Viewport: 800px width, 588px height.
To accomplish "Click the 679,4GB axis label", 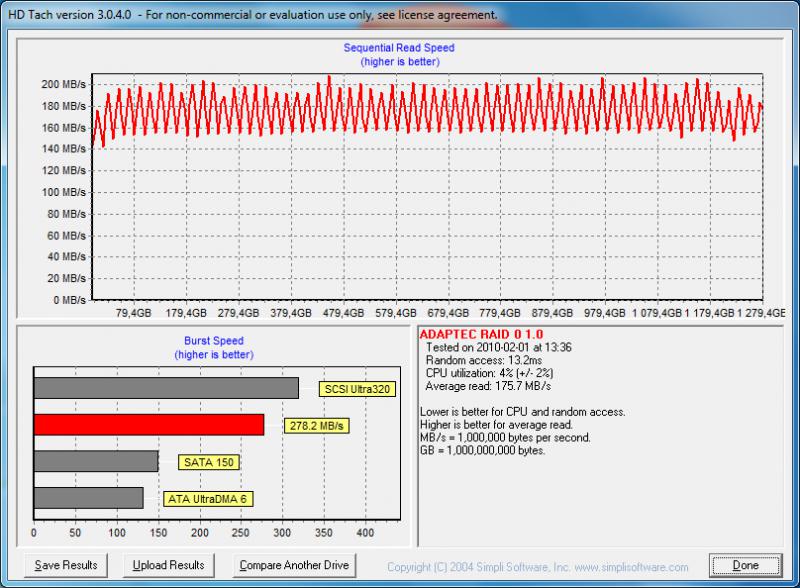I will coord(448,313).
